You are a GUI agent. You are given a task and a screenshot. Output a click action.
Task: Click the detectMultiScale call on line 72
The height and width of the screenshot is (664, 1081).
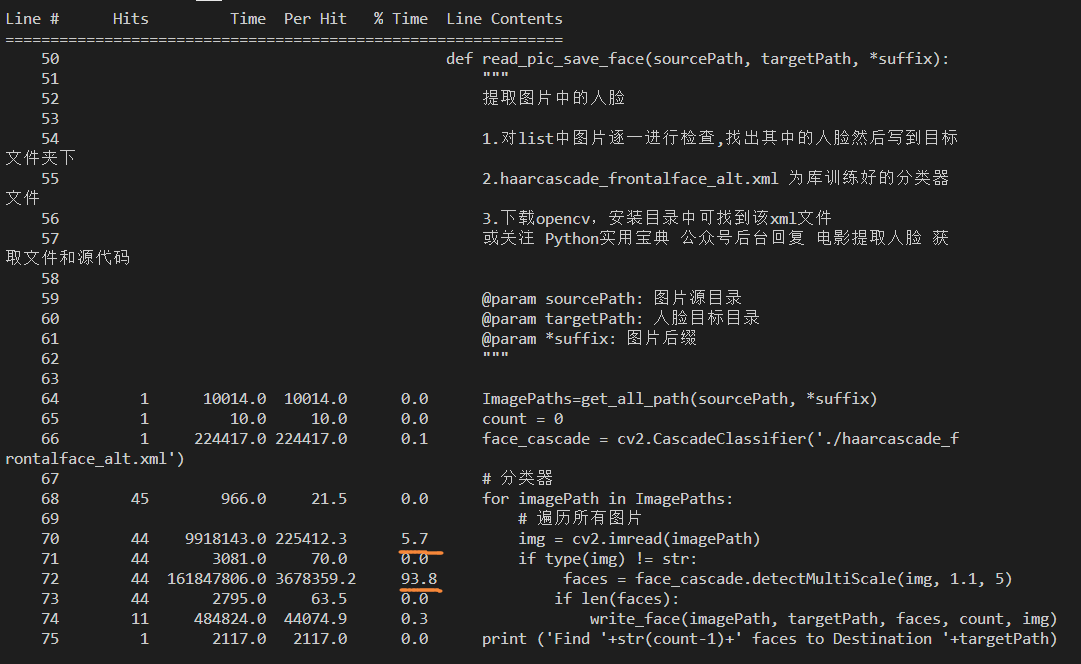pyautogui.click(x=787, y=579)
